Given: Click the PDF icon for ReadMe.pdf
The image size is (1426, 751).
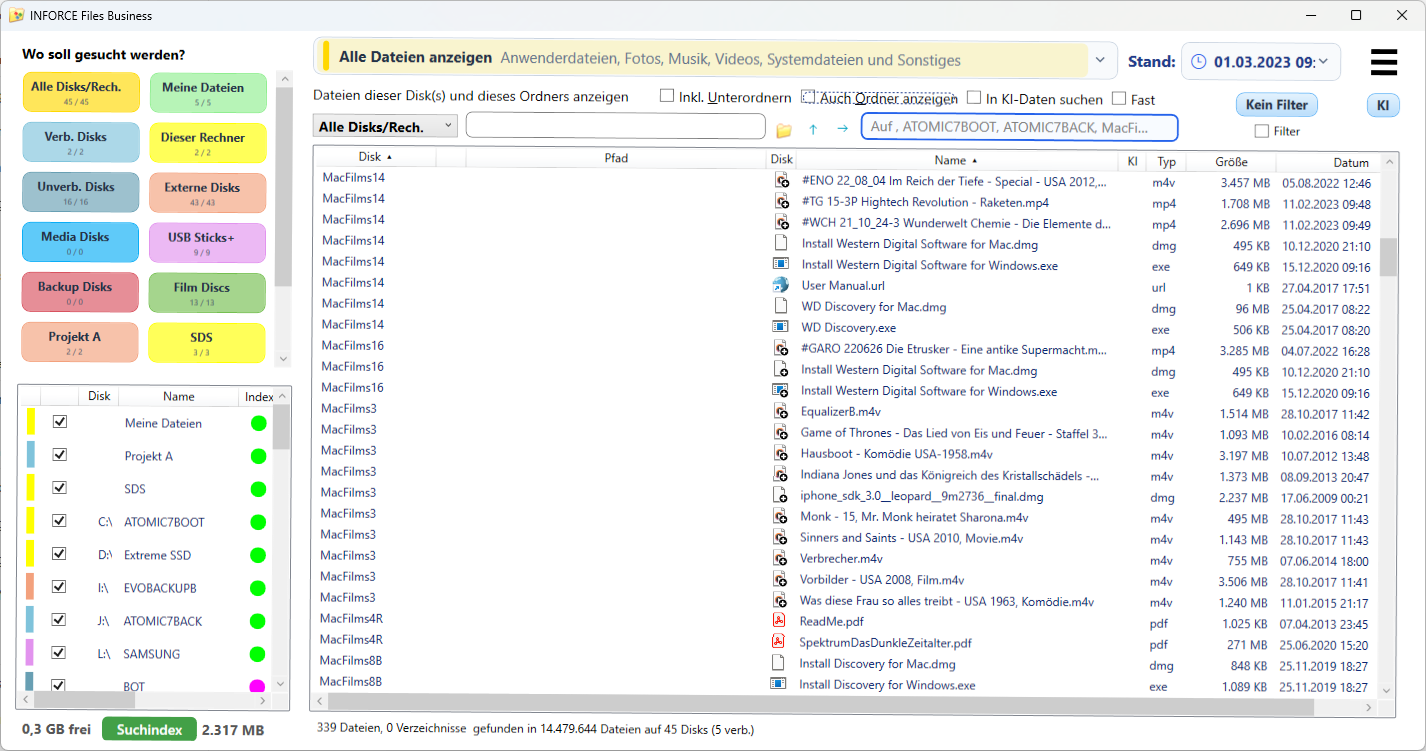Looking at the screenshot, I should tap(779, 621).
